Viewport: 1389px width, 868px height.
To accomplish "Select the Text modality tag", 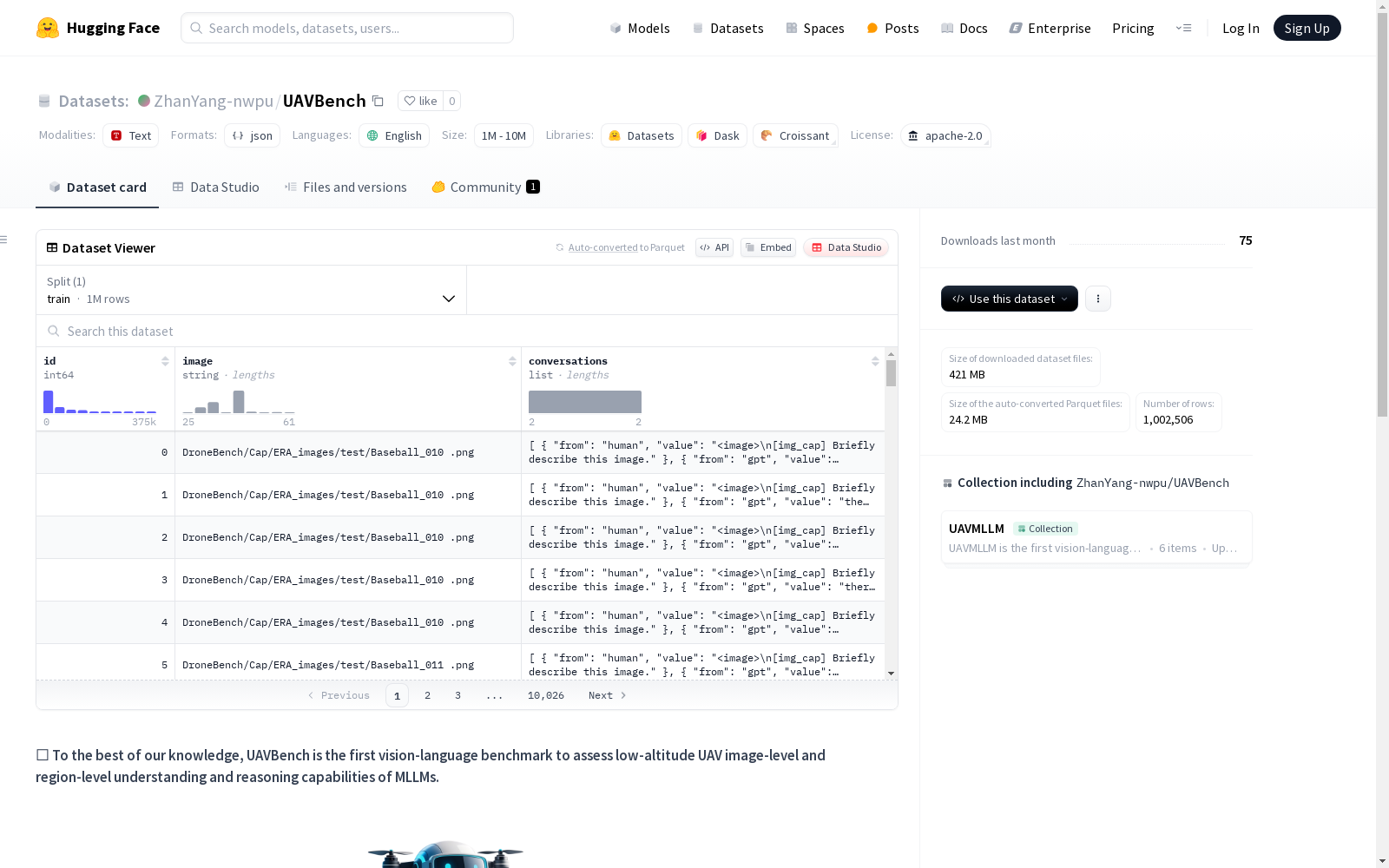I will 131,135.
